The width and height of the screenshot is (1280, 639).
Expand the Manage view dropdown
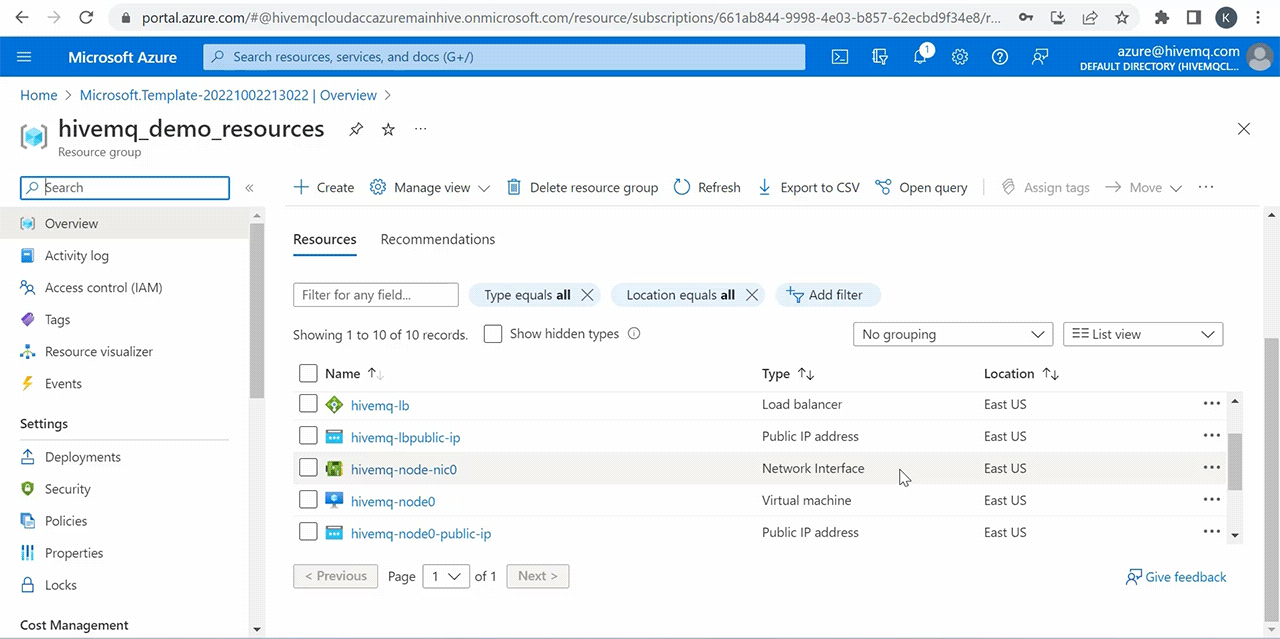[x=430, y=187]
